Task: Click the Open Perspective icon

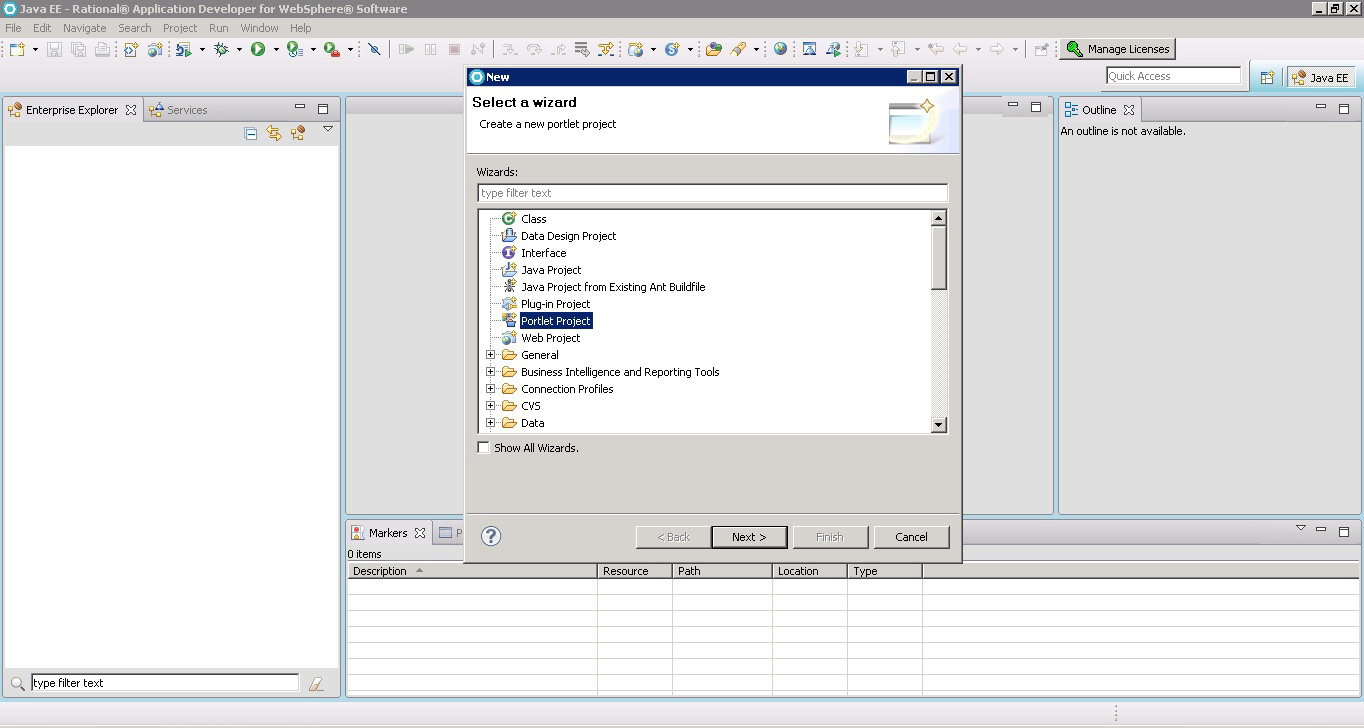Action: [x=1267, y=77]
